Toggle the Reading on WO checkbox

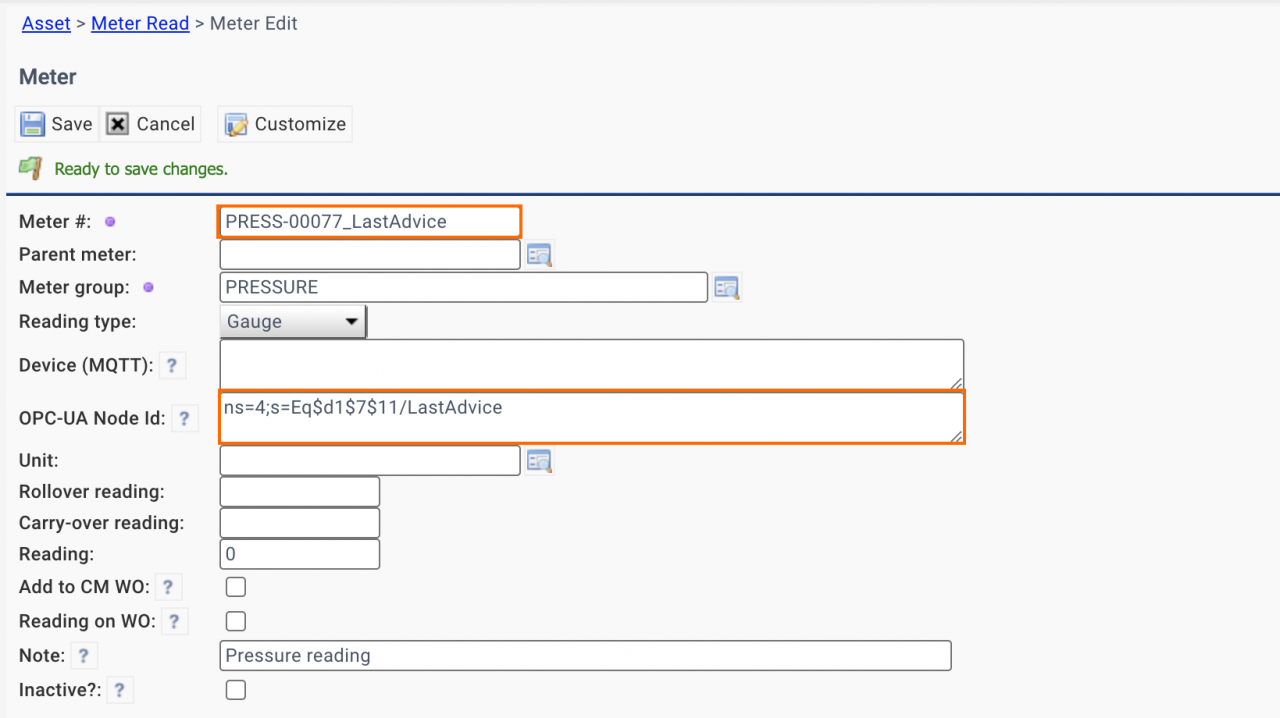pos(236,622)
